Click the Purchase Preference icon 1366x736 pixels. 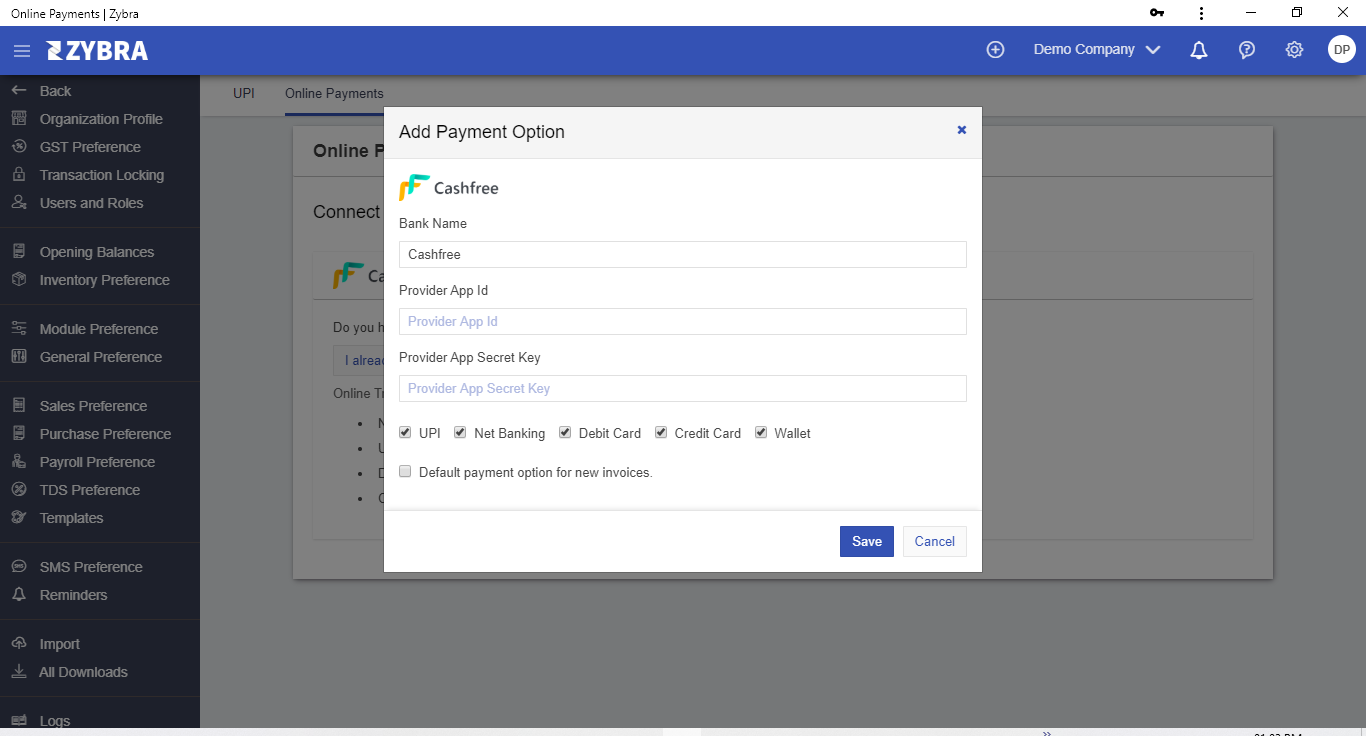[x=19, y=433]
